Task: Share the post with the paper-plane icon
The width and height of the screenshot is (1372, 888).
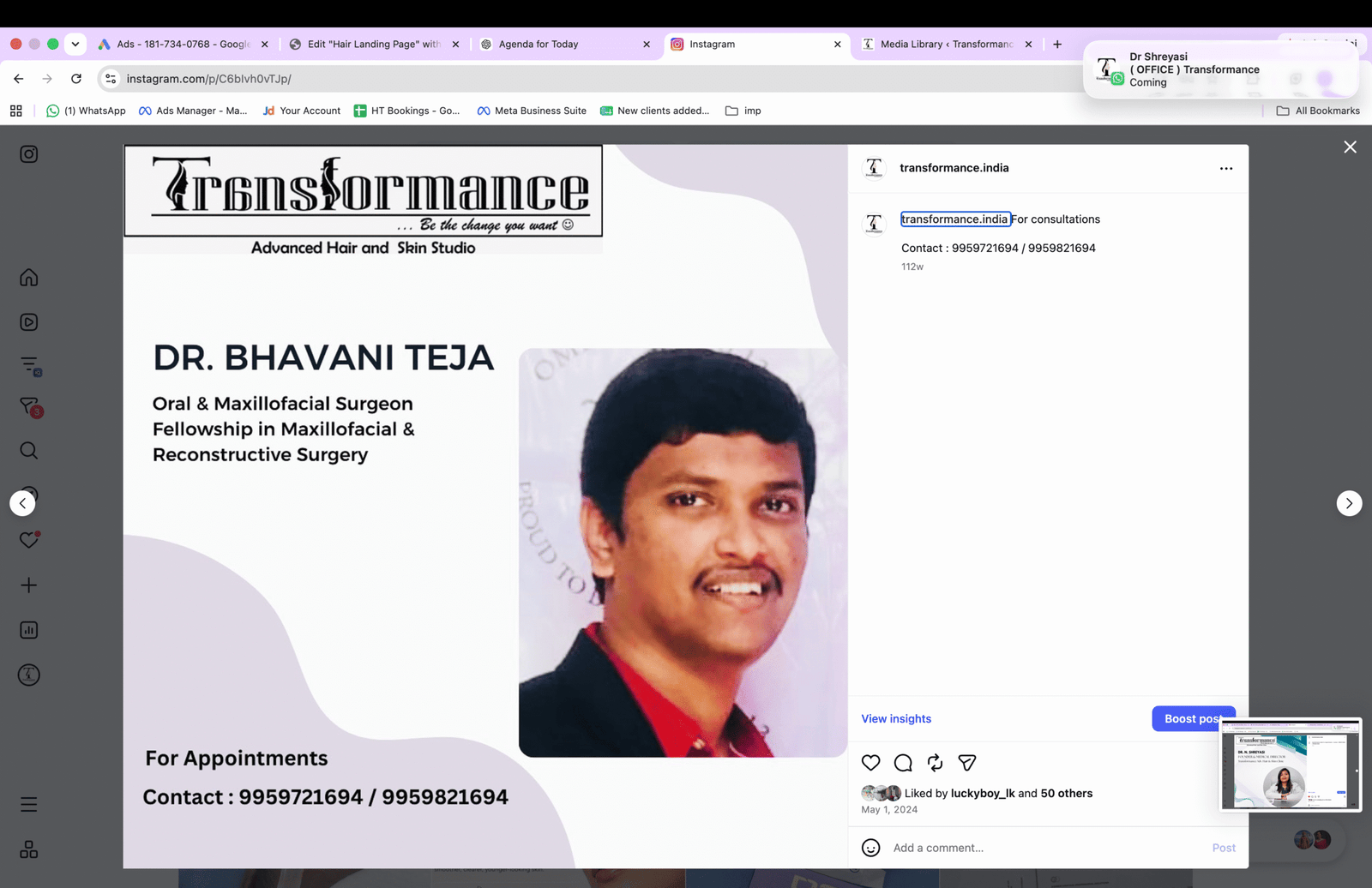Action: click(x=967, y=763)
